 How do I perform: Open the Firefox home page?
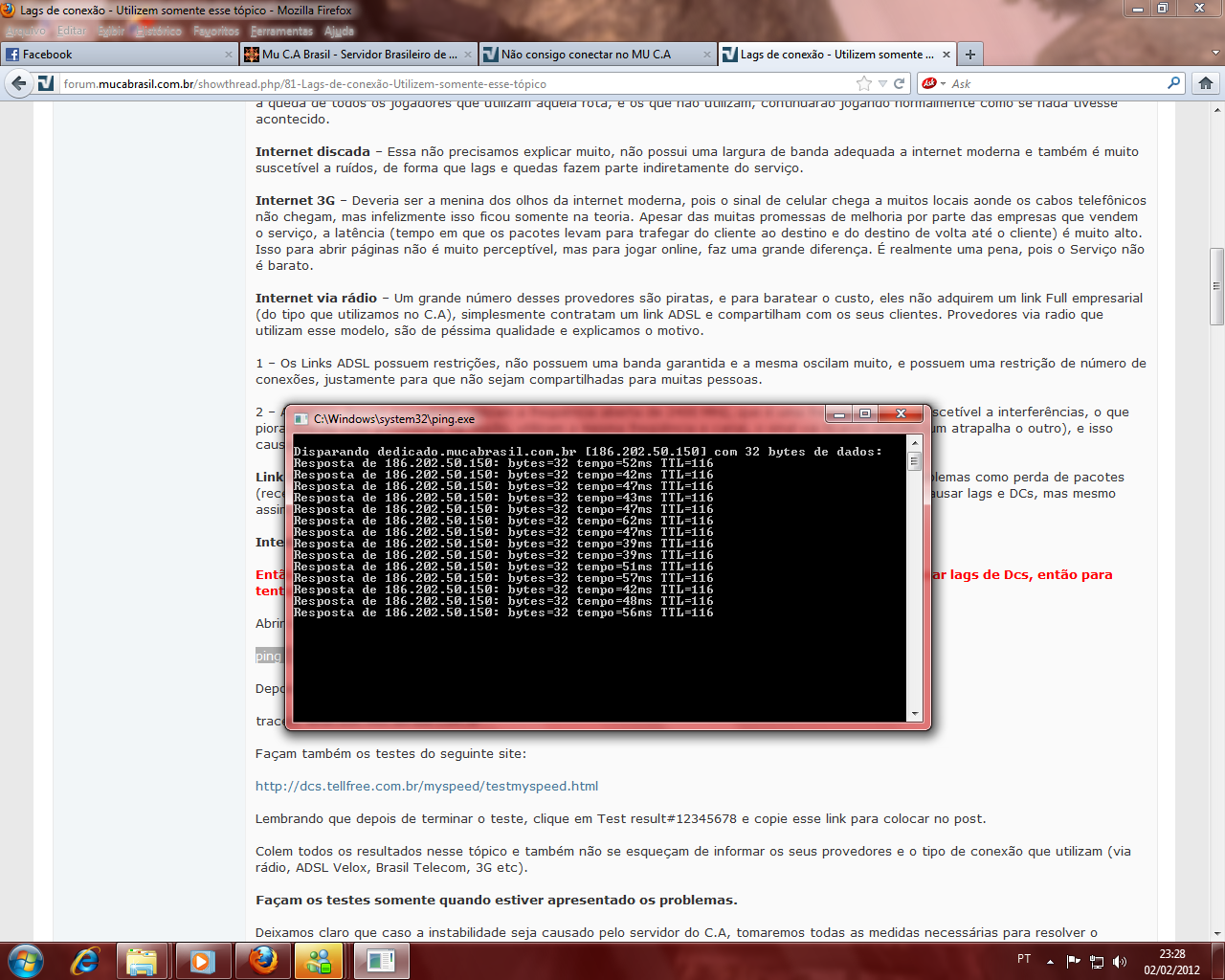(1206, 83)
